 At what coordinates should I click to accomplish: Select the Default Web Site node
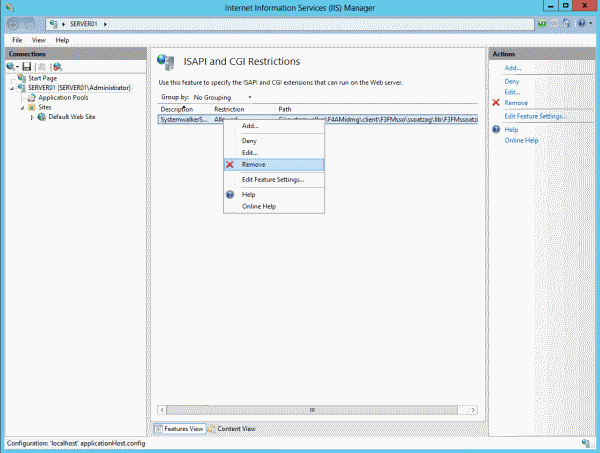[72, 117]
